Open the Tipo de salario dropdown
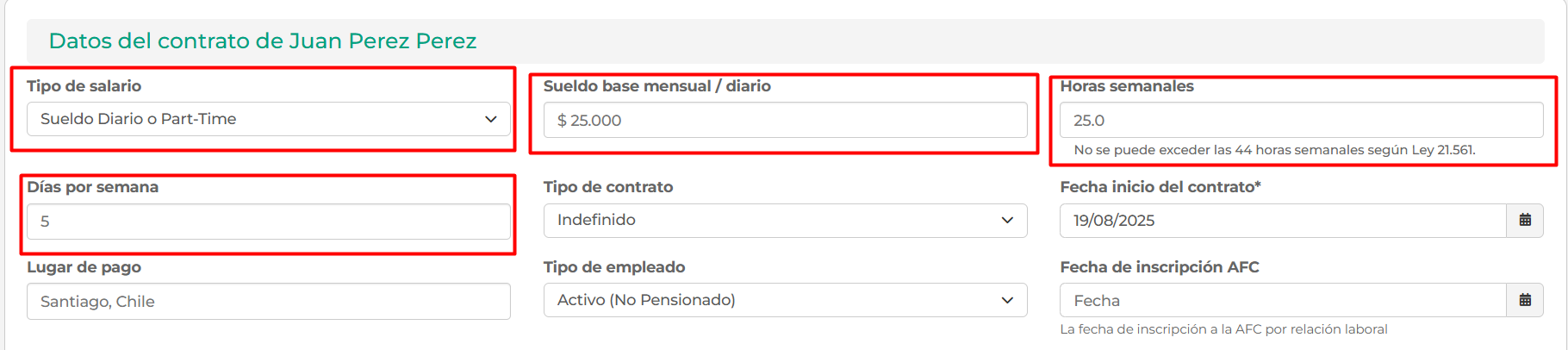This screenshot has height=350, width=1568. coord(268,119)
